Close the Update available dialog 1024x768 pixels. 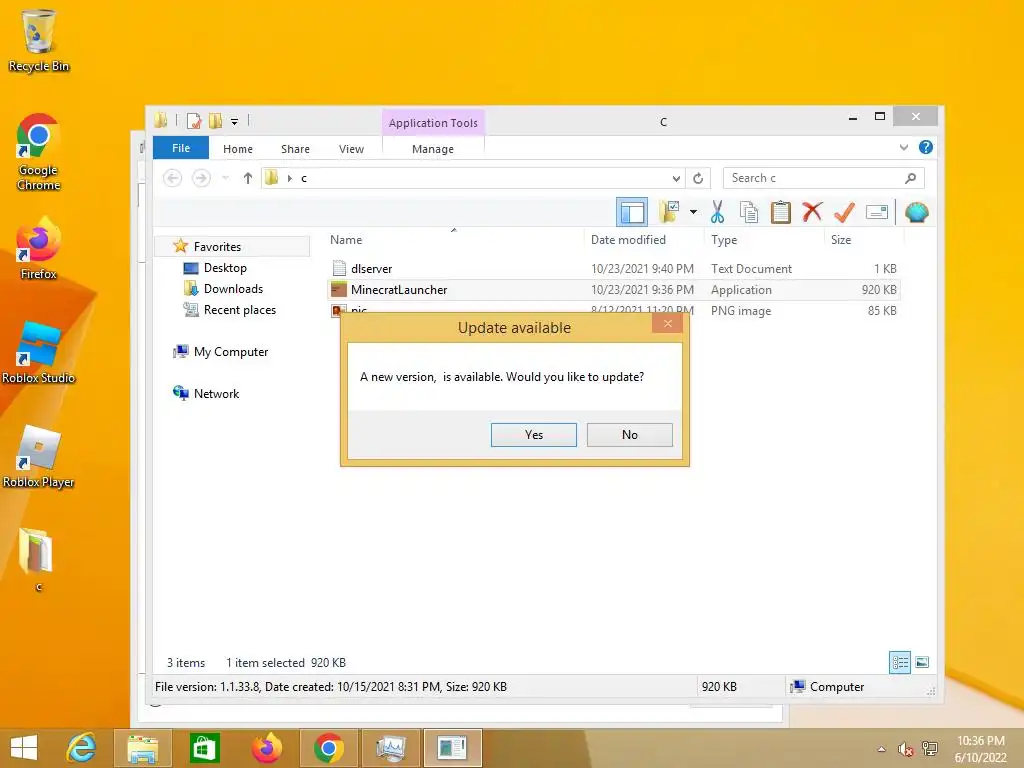tap(667, 324)
